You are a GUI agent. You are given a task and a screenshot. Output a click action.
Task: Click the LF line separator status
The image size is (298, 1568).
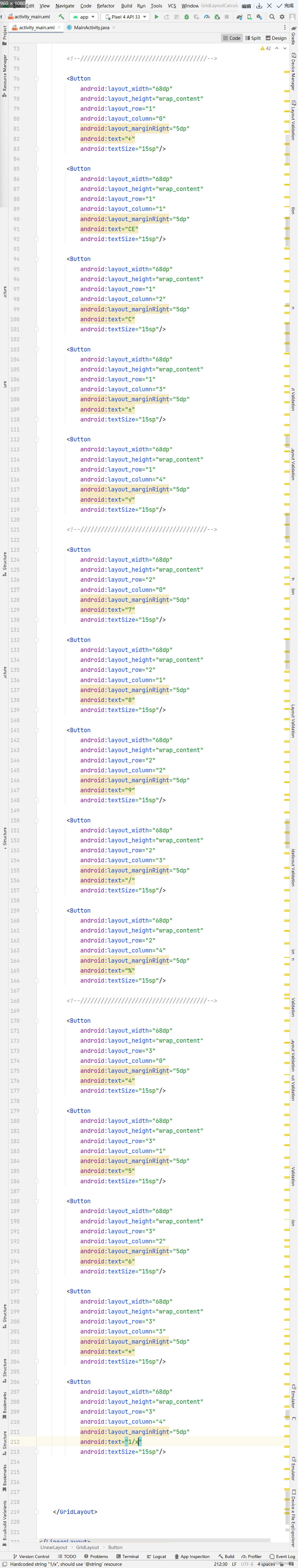tap(234, 1564)
